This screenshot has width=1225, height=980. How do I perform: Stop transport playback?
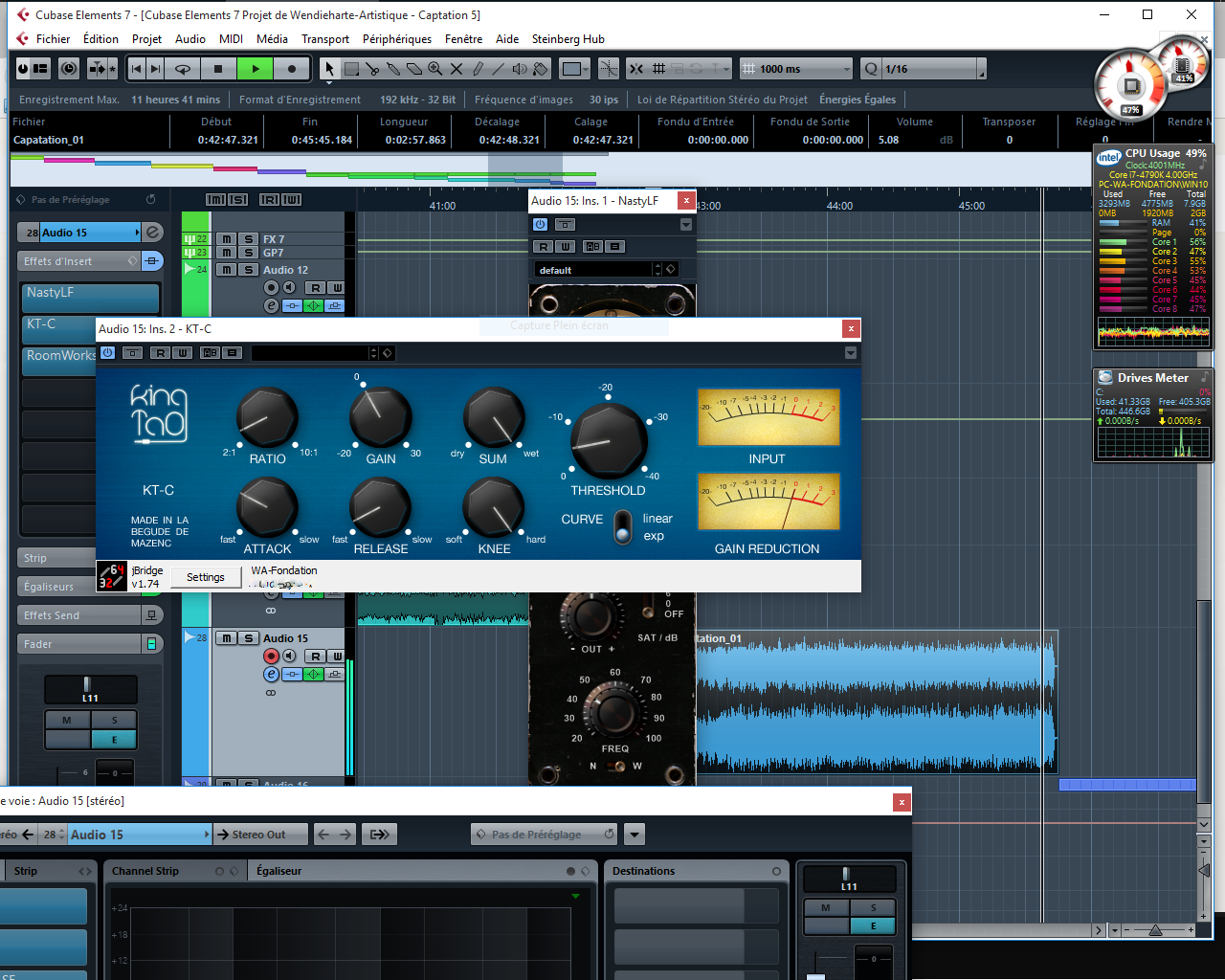tap(218, 69)
